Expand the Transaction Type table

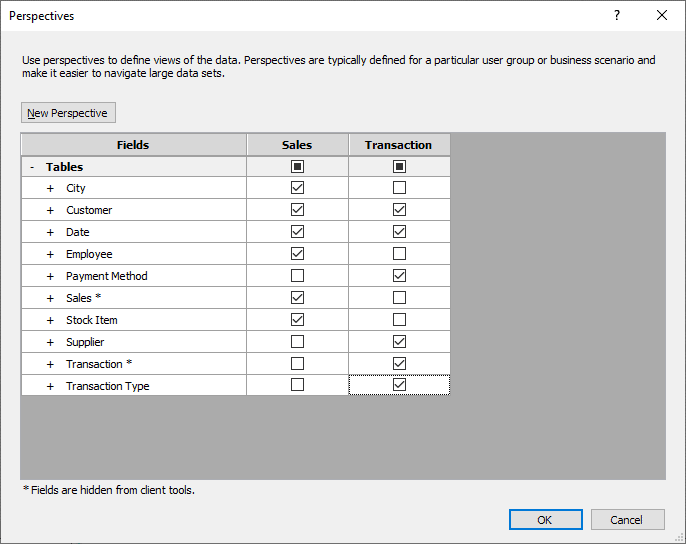pos(50,386)
